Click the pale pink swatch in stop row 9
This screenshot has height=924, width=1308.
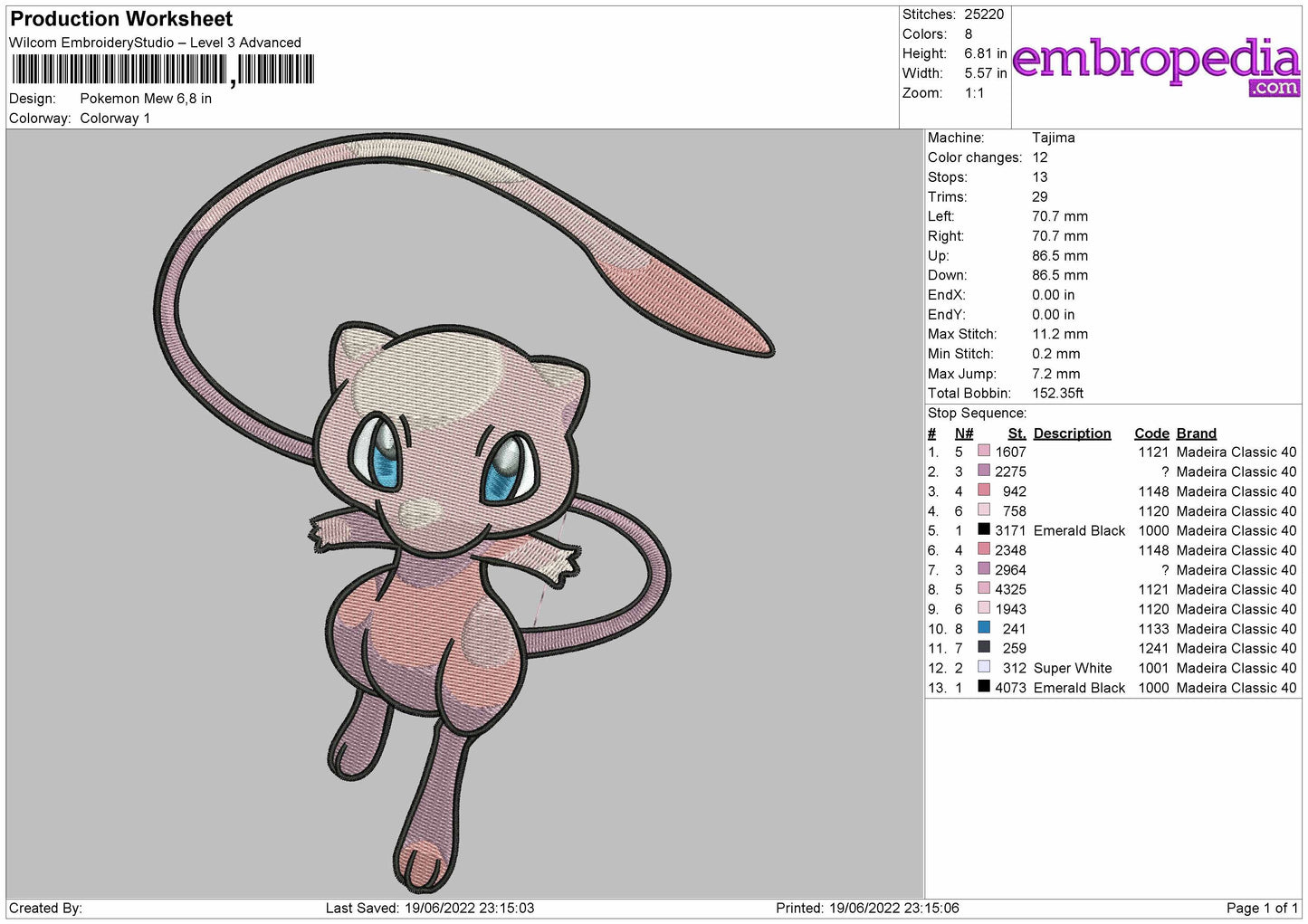tap(984, 607)
